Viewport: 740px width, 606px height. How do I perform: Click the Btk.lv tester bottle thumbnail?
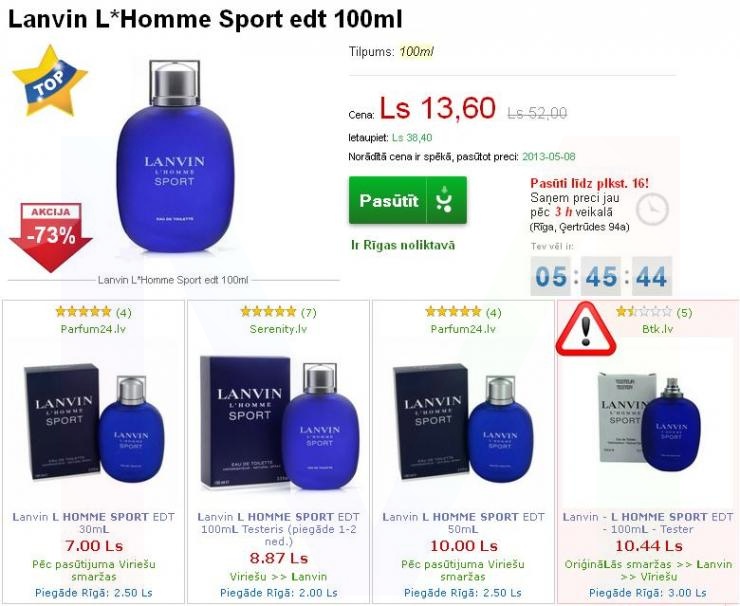(x=649, y=422)
